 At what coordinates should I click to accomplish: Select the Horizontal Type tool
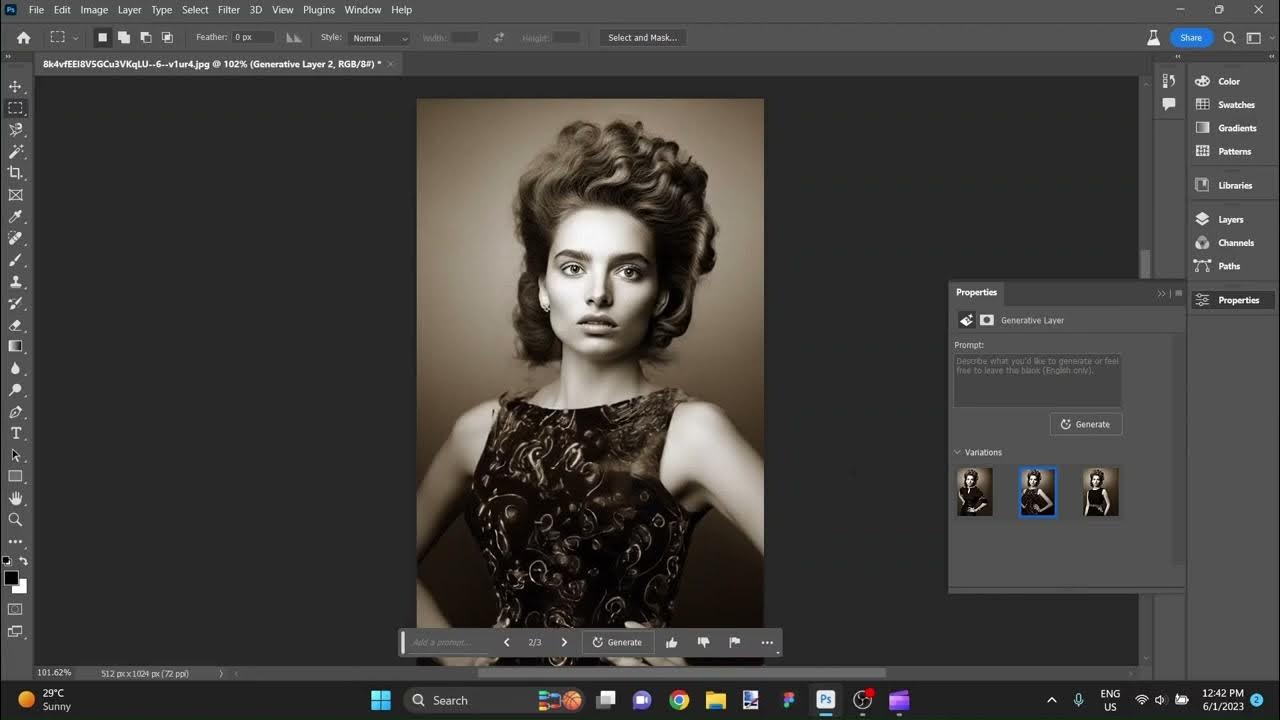tap(15, 433)
